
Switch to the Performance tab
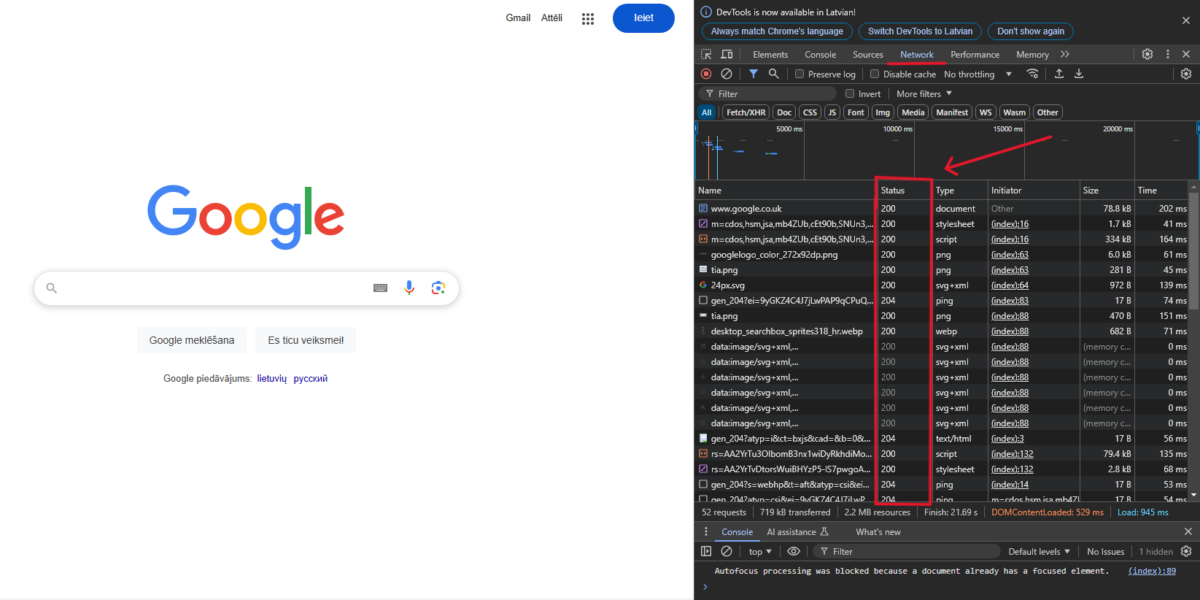[974, 55]
